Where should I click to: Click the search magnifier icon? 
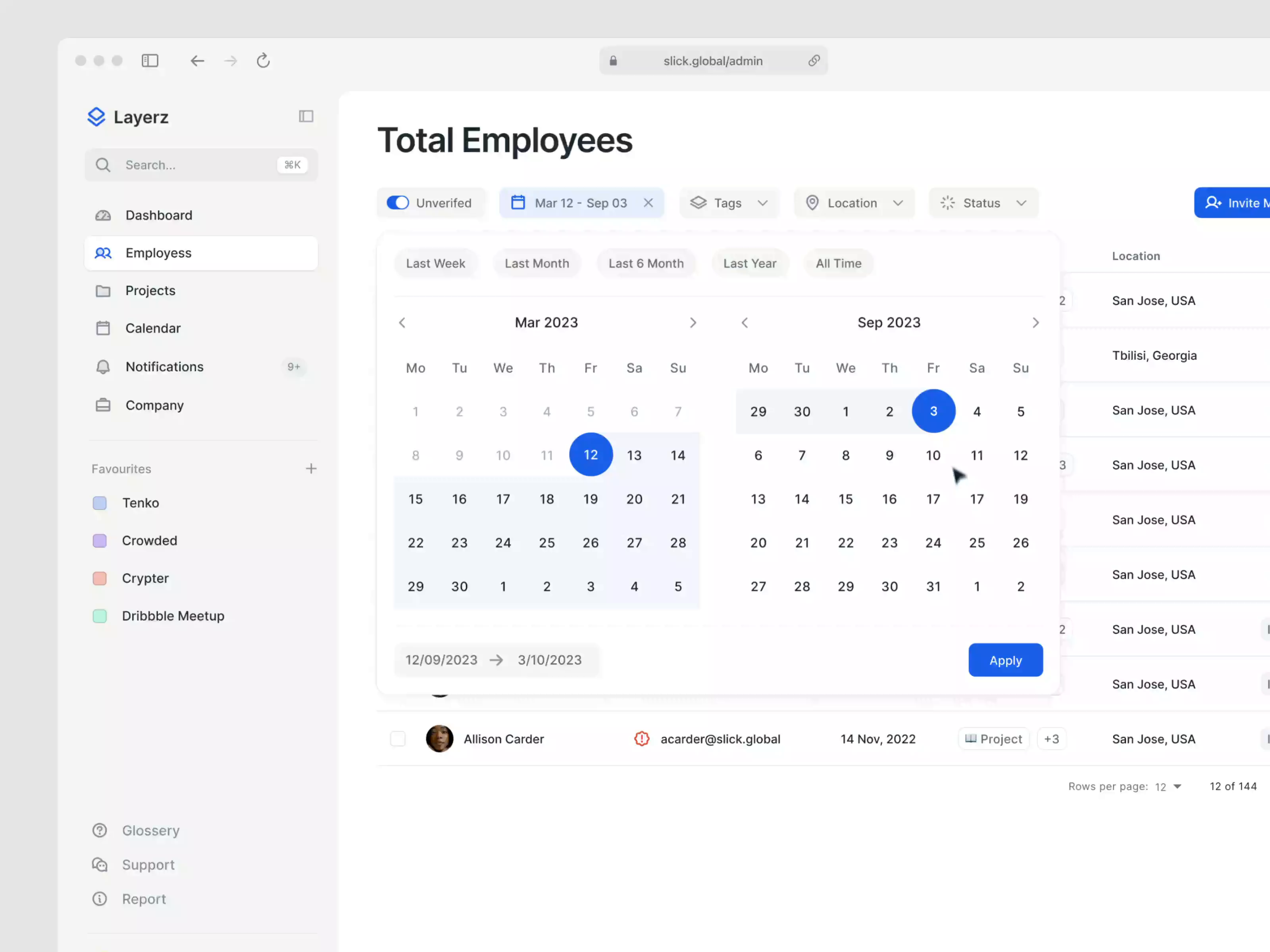[x=103, y=165]
